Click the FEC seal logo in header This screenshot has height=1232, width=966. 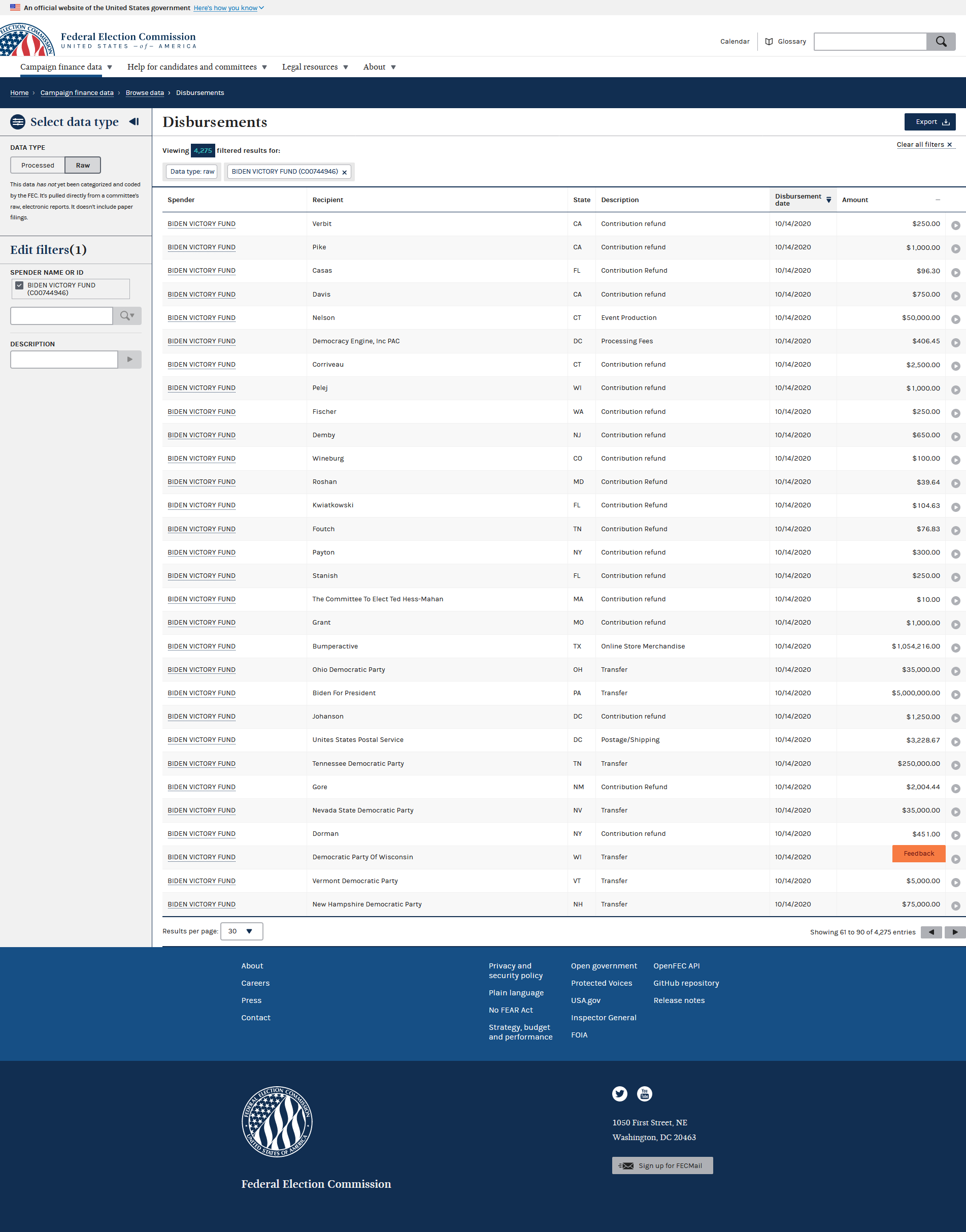click(x=26, y=40)
